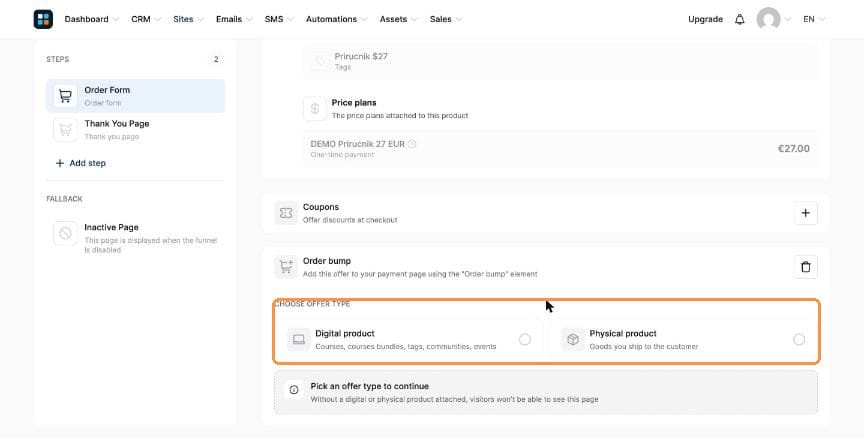
Task: Delete the Order bump with trash icon
Action: click(x=806, y=267)
